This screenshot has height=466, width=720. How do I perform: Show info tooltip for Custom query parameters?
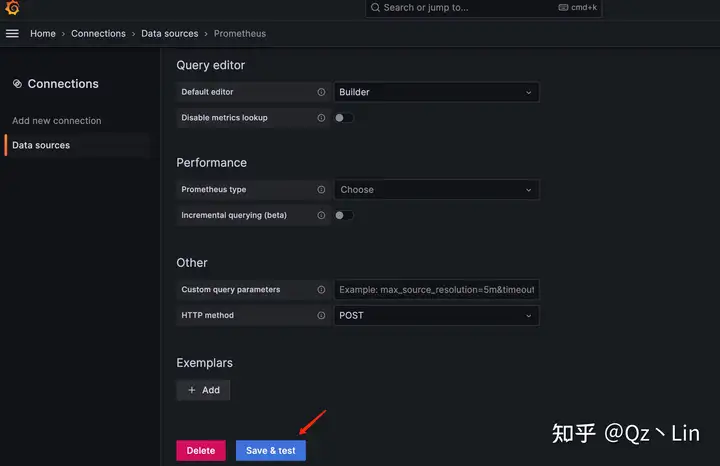click(x=321, y=290)
